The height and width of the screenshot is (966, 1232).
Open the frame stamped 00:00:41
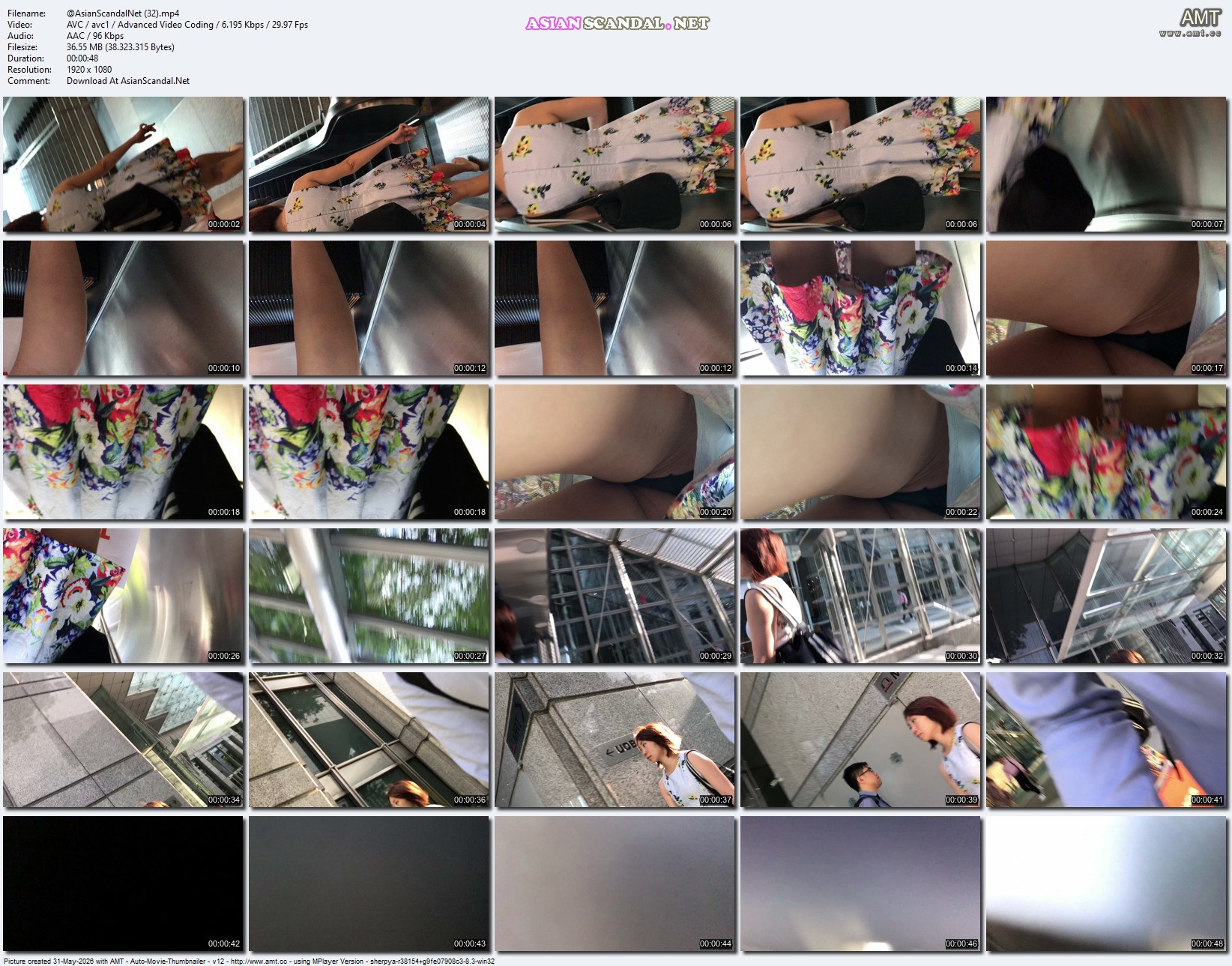pos(1106,740)
